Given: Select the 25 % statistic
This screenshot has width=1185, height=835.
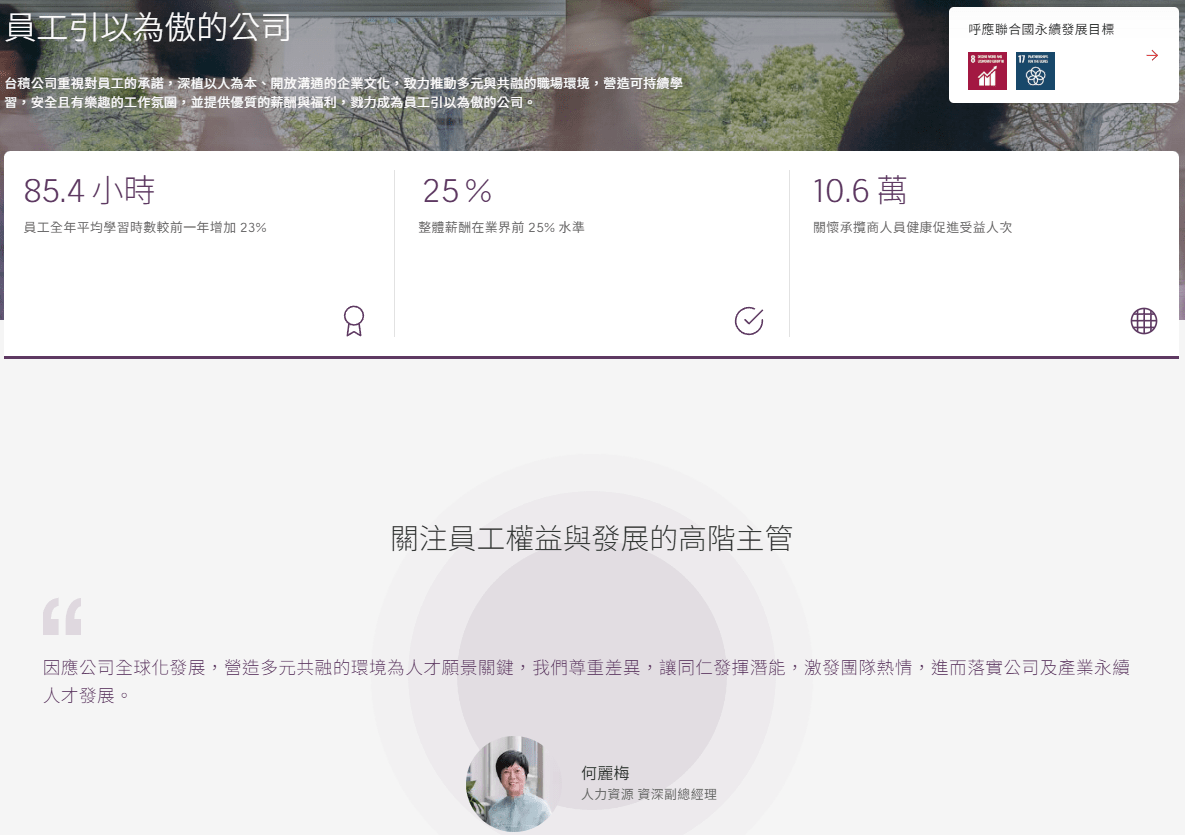Looking at the screenshot, I should pos(456,190).
